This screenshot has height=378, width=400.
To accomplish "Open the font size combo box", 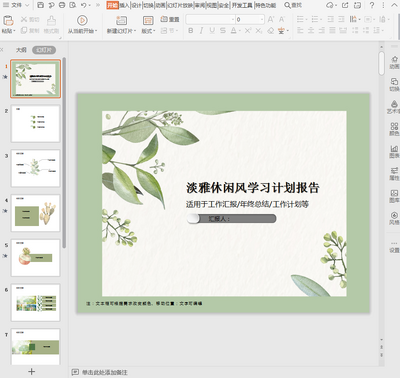I will [250, 19].
